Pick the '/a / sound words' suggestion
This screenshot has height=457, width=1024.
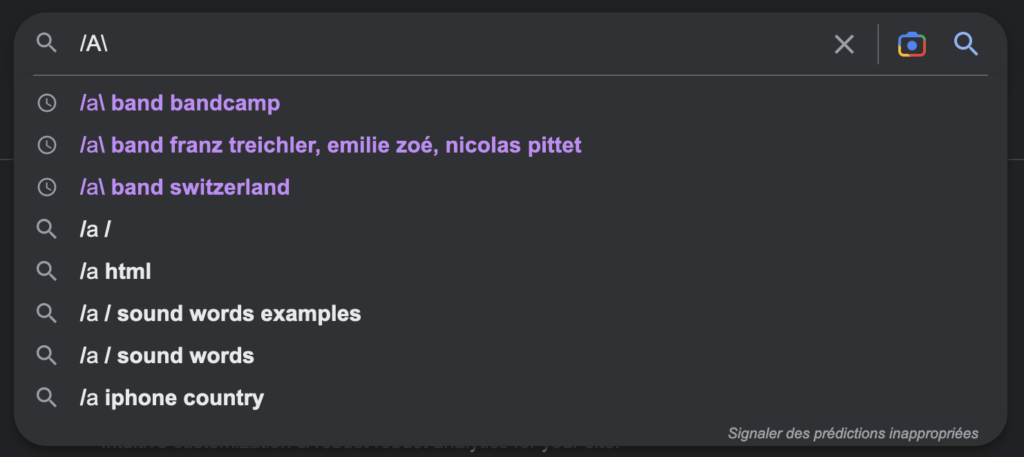point(167,355)
